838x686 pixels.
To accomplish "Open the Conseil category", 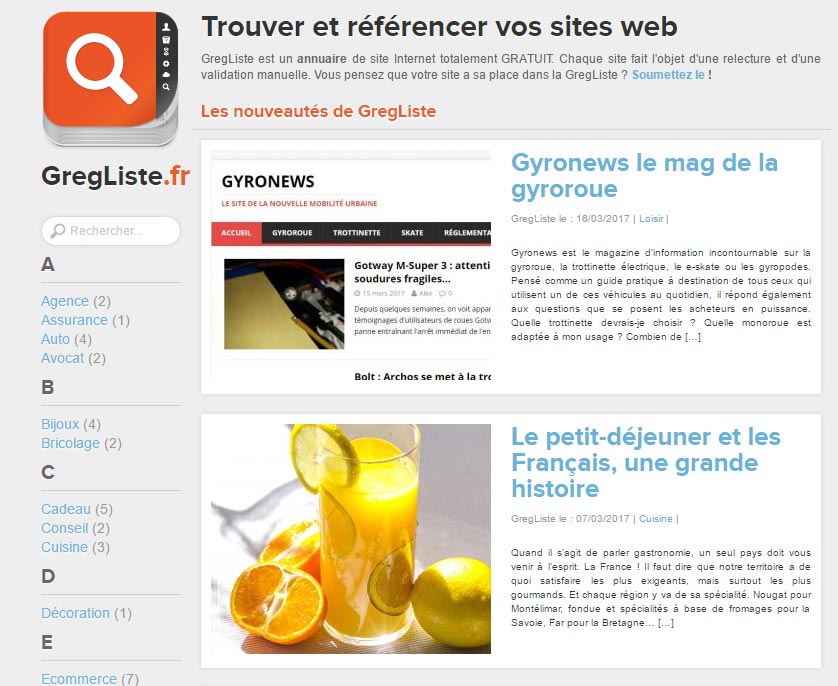I will [65, 528].
